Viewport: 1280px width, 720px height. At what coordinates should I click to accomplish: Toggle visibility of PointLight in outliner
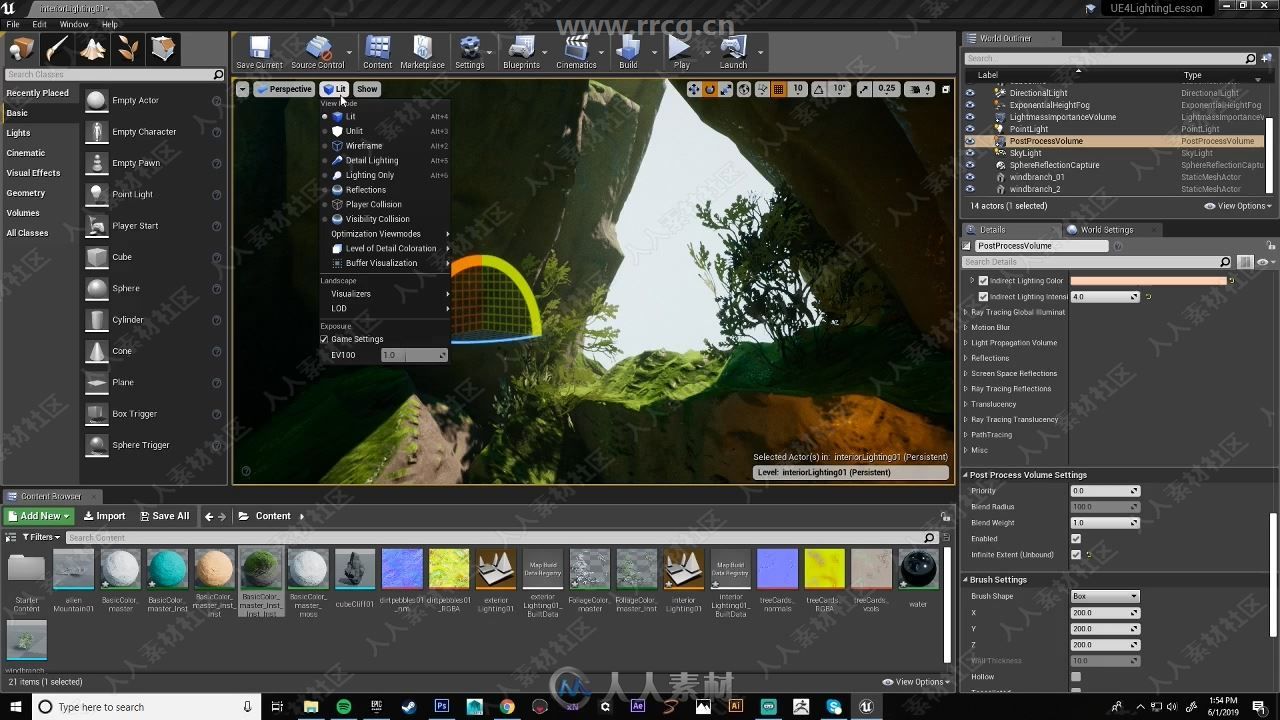point(969,129)
